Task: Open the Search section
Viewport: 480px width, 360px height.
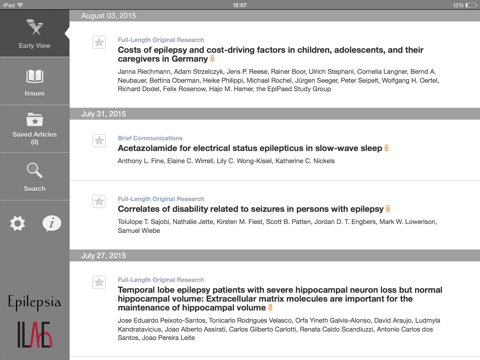Action: 34,177
